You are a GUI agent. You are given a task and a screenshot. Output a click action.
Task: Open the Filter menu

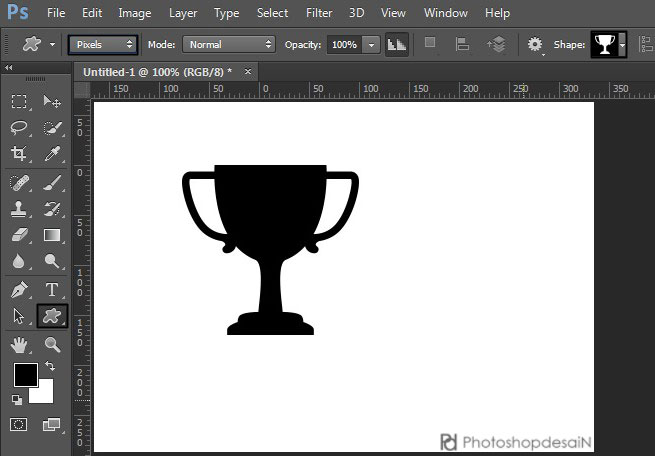coord(319,13)
